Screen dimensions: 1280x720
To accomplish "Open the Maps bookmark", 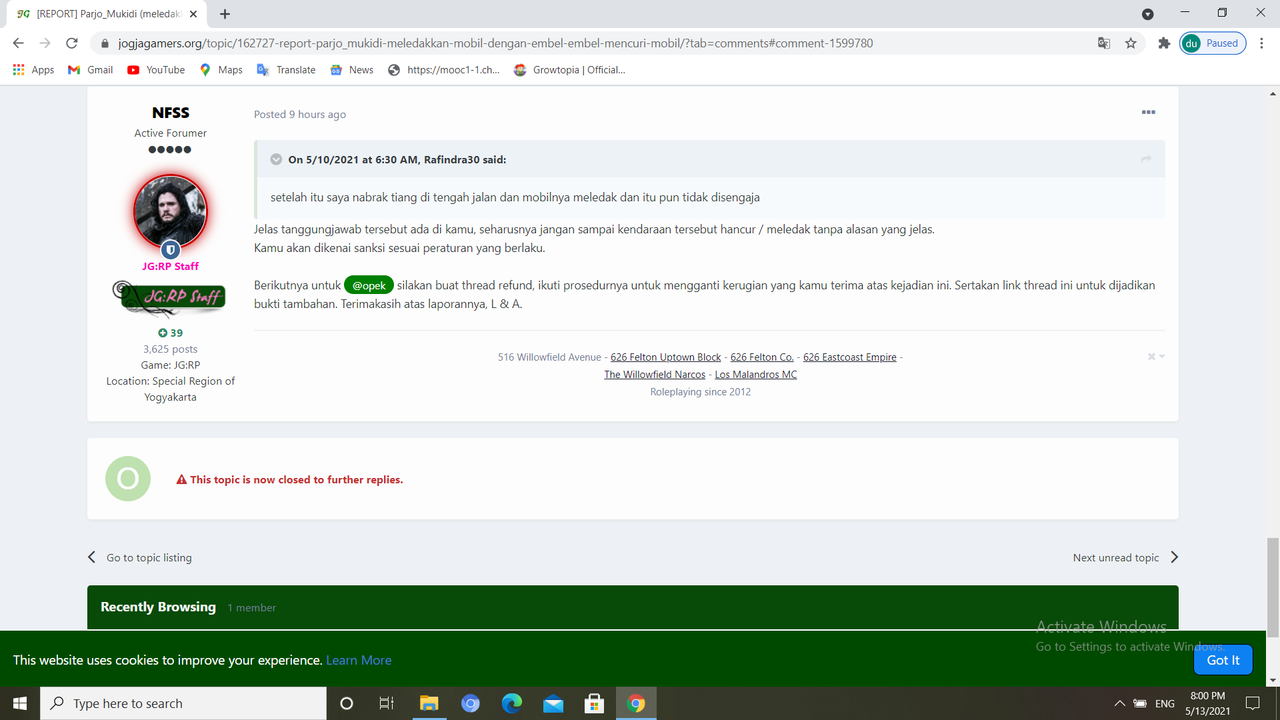I will tap(221, 70).
